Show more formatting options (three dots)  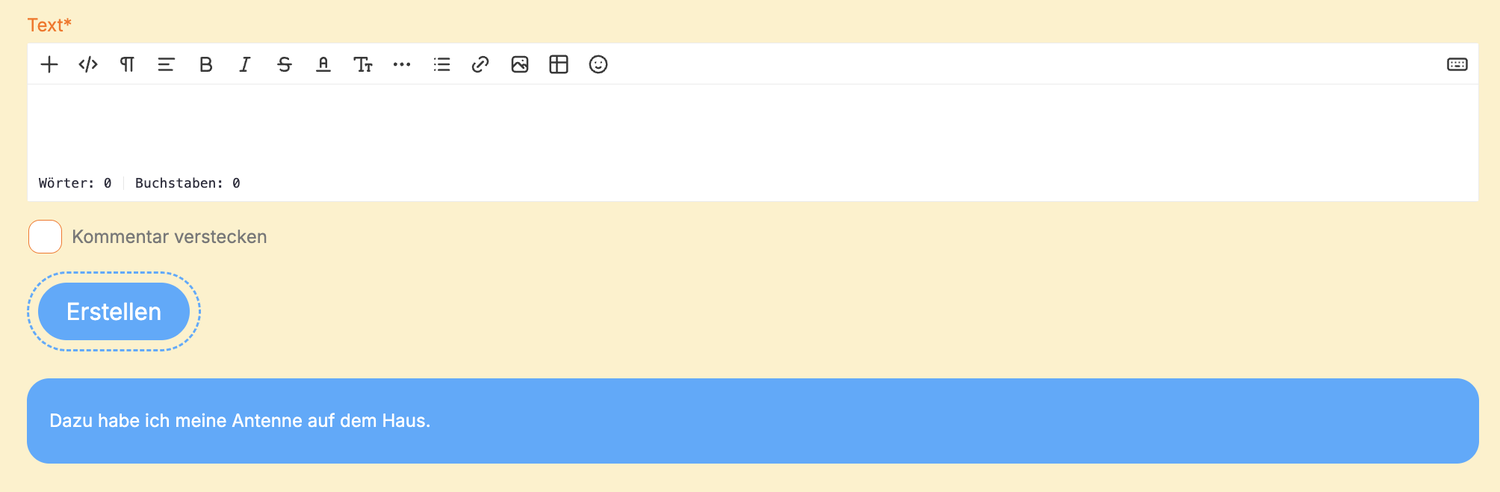[x=402, y=65]
